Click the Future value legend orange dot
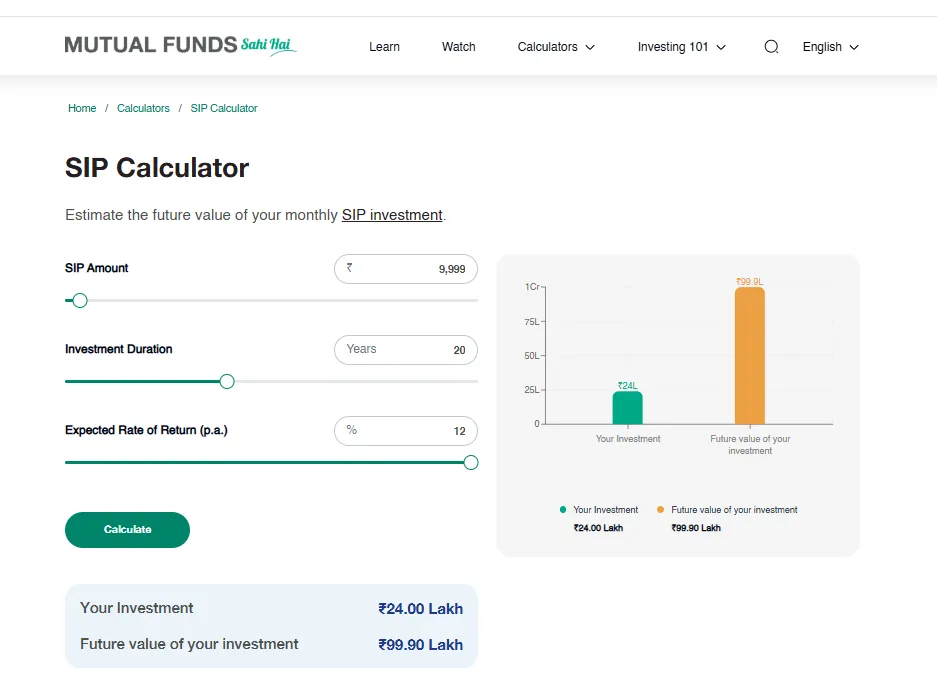 point(660,510)
